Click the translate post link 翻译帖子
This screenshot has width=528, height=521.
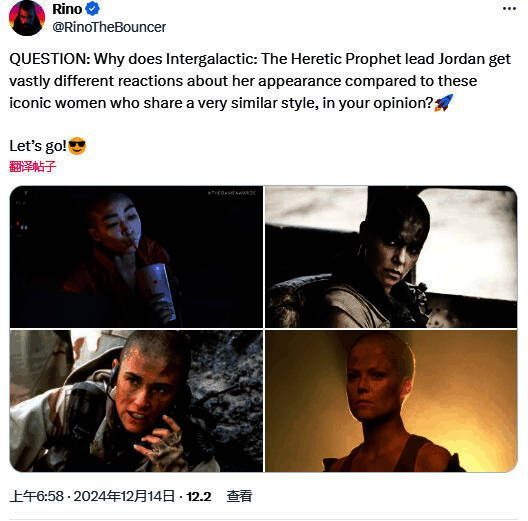(32, 167)
